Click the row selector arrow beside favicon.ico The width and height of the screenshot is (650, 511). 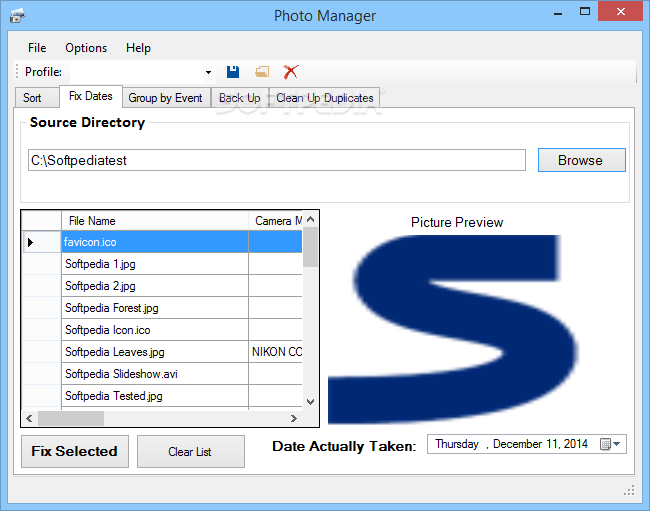[30, 242]
